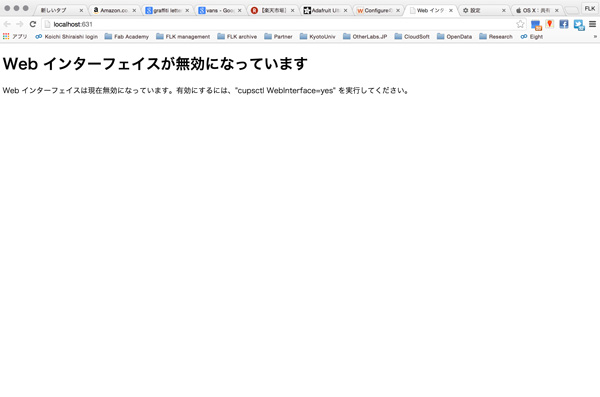The width and height of the screenshot is (600, 397).
Task: Expand the FLK archive bookmark folder
Action: (x=237, y=36)
